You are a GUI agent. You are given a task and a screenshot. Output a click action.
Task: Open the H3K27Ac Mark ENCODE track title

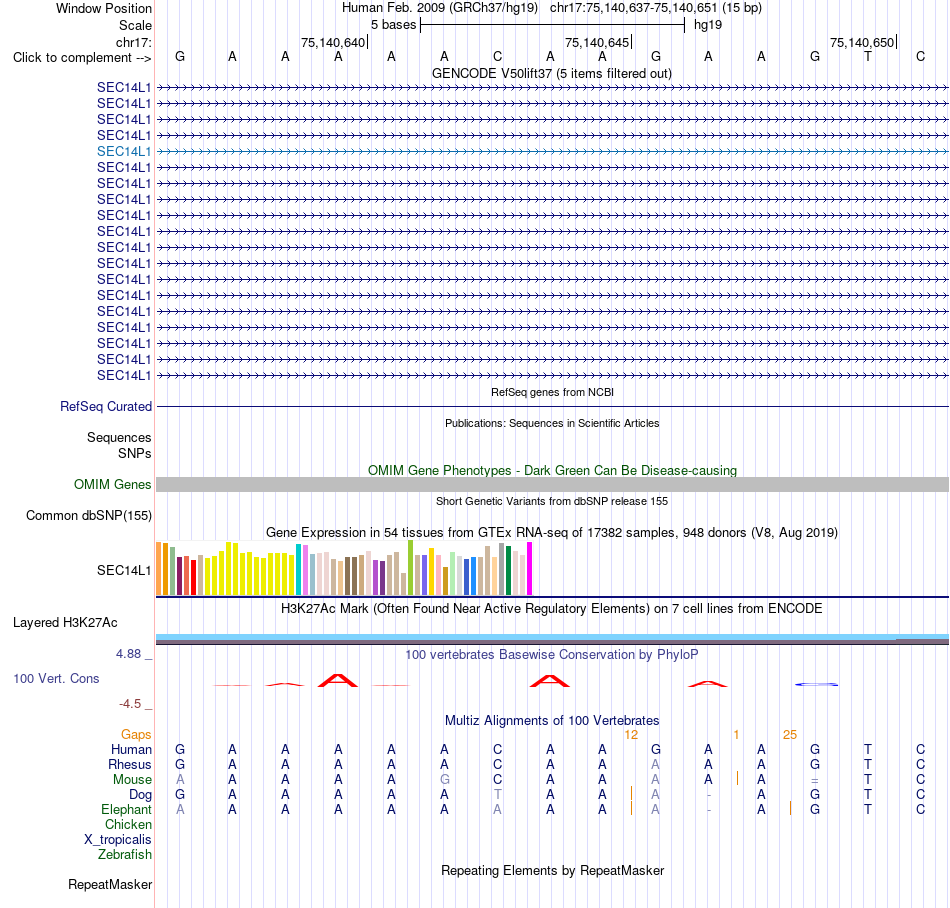[x=552, y=609]
